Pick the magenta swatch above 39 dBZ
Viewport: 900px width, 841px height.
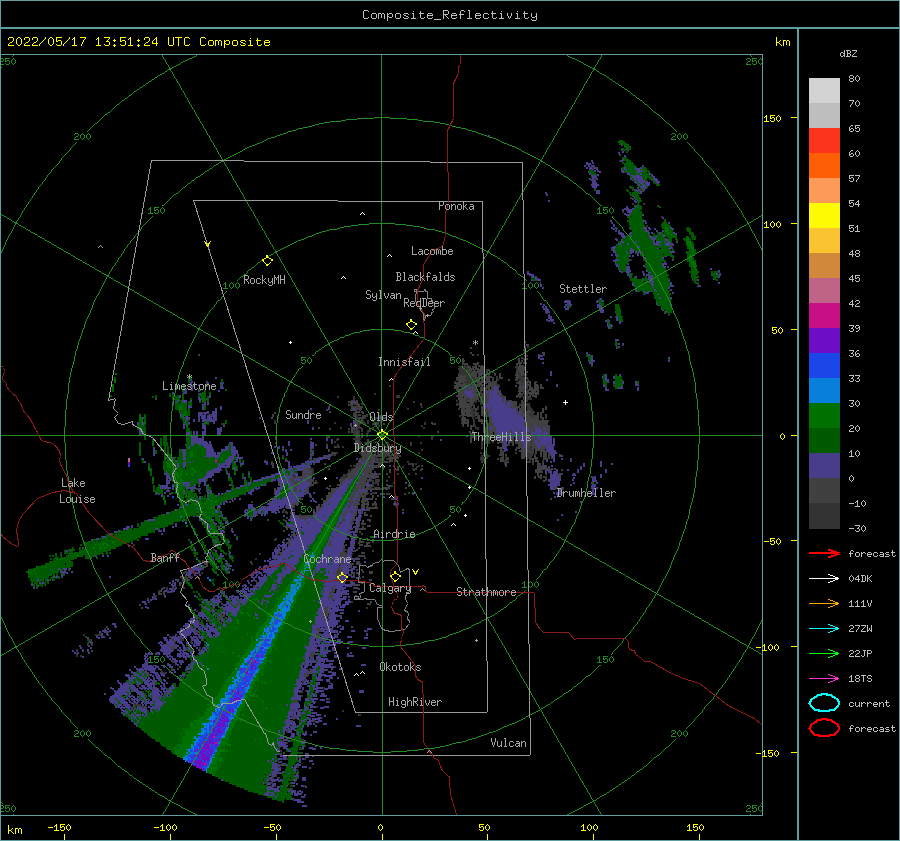click(x=824, y=316)
